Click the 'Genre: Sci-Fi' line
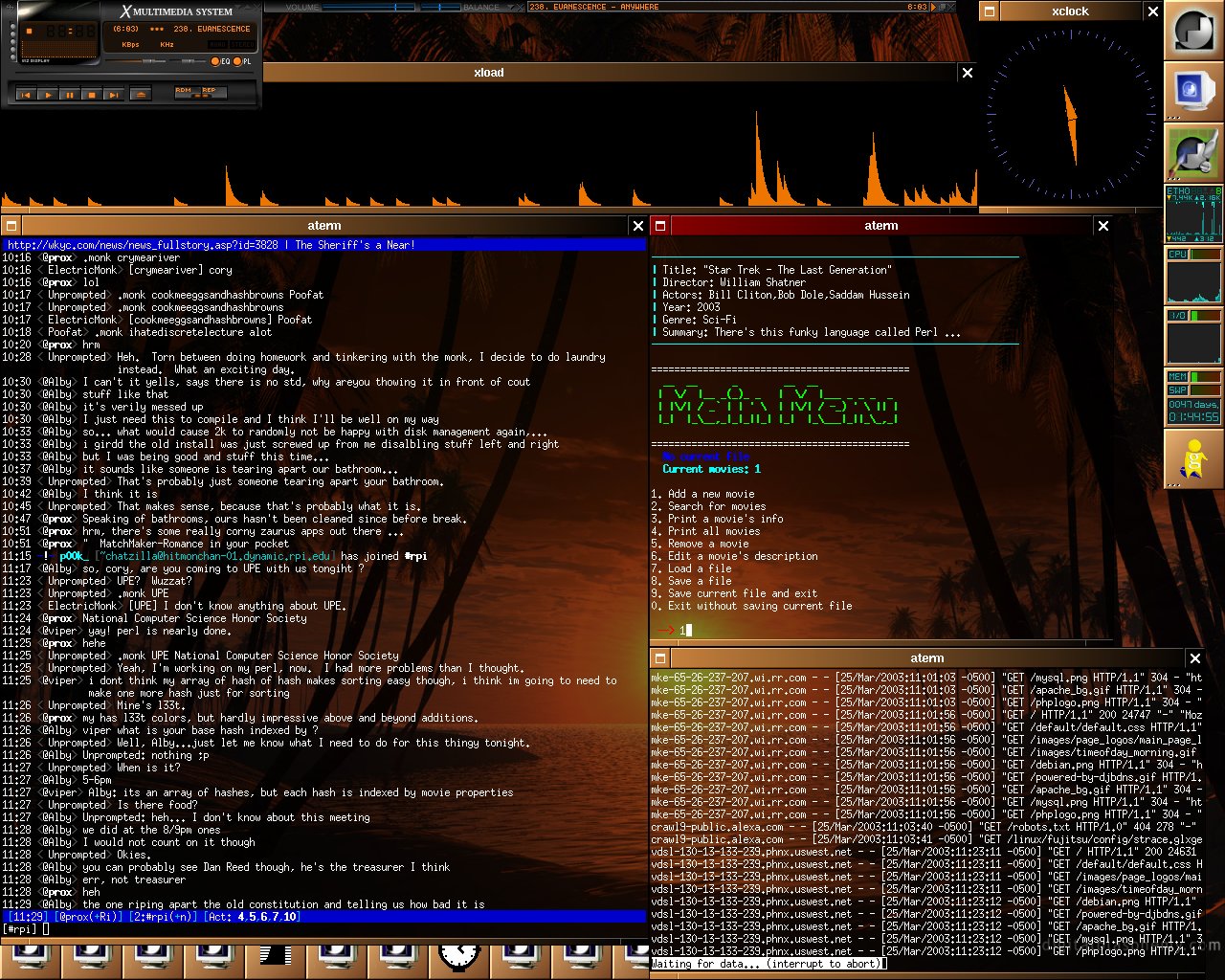1225x980 pixels. pos(700,320)
